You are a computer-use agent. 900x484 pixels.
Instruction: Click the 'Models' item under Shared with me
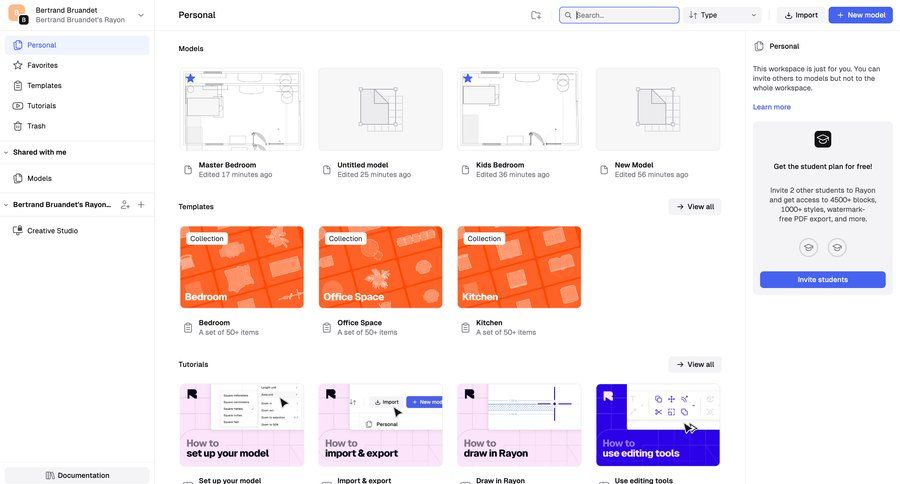(x=77, y=179)
